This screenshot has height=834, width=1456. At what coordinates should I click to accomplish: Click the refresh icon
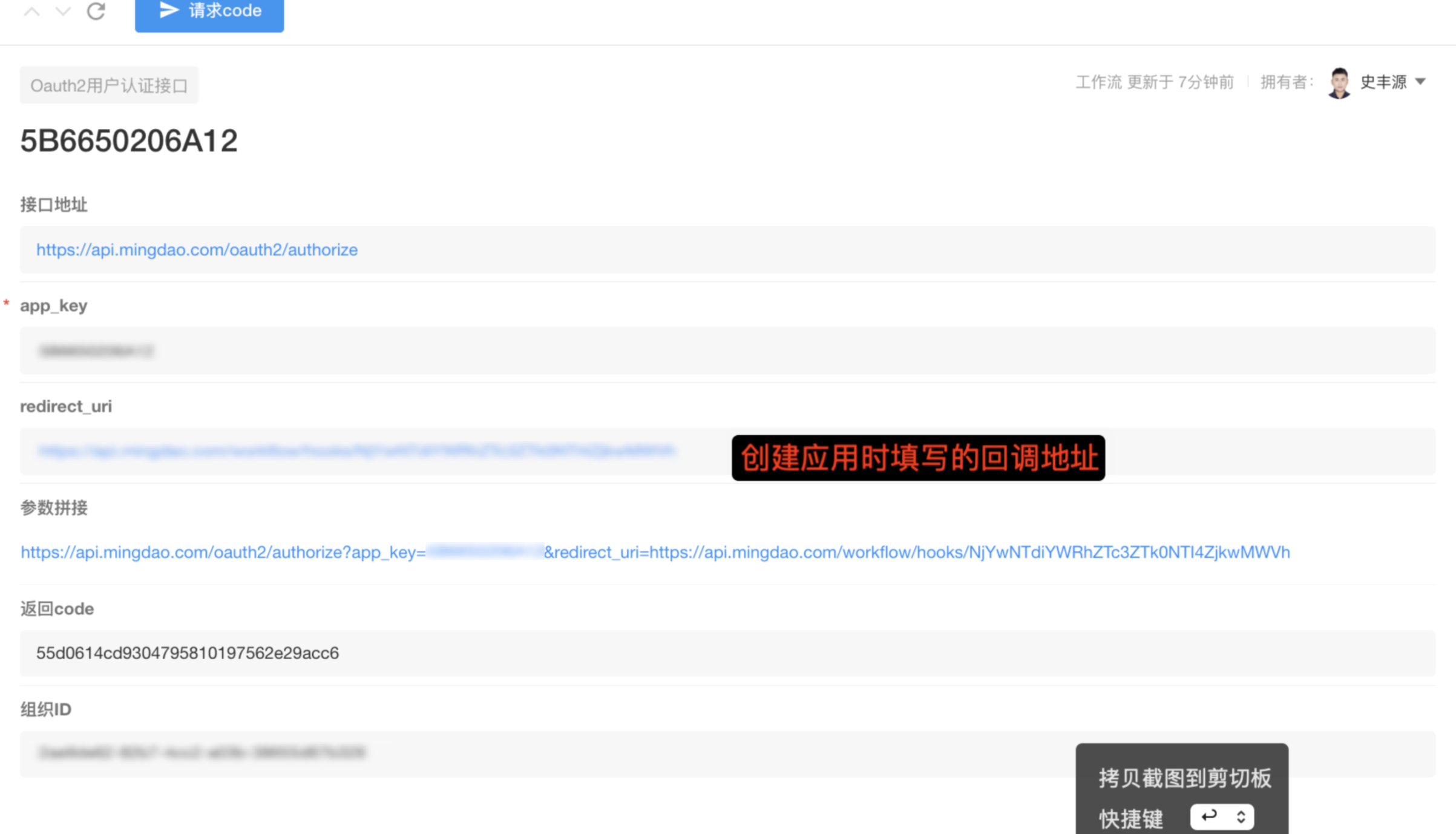pos(96,11)
